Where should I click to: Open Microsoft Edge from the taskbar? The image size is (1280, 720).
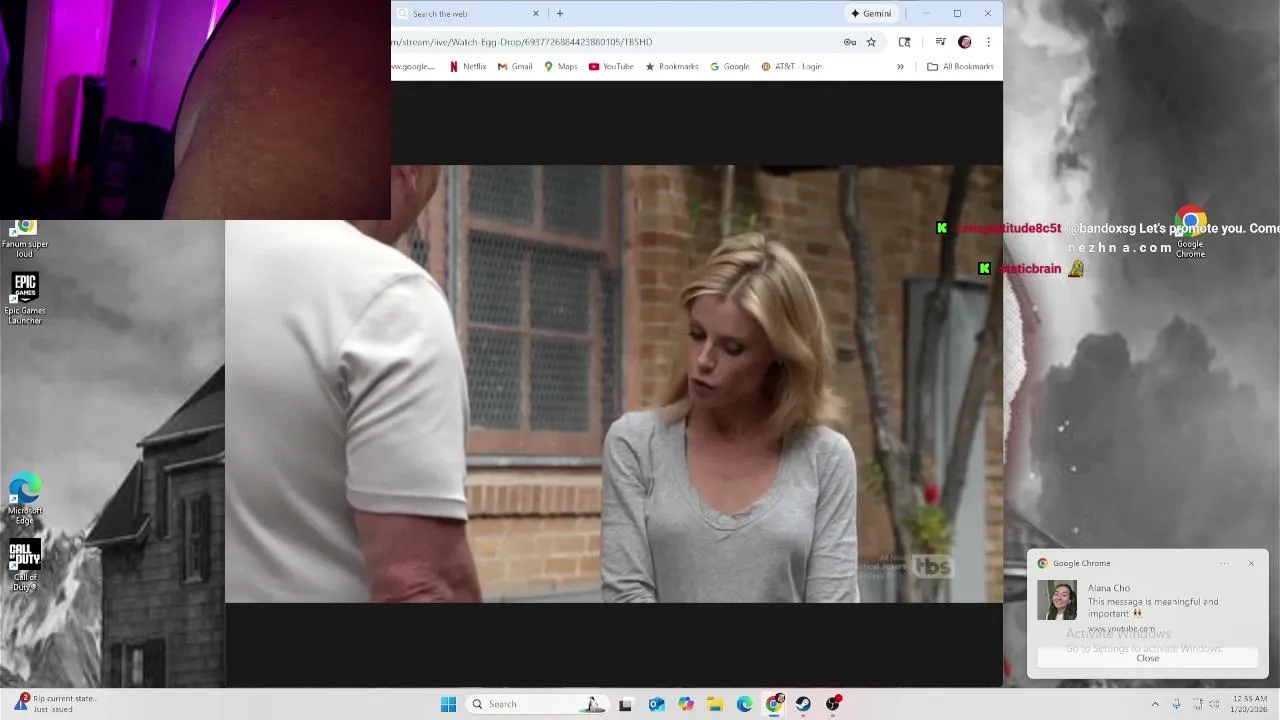click(x=744, y=704)
